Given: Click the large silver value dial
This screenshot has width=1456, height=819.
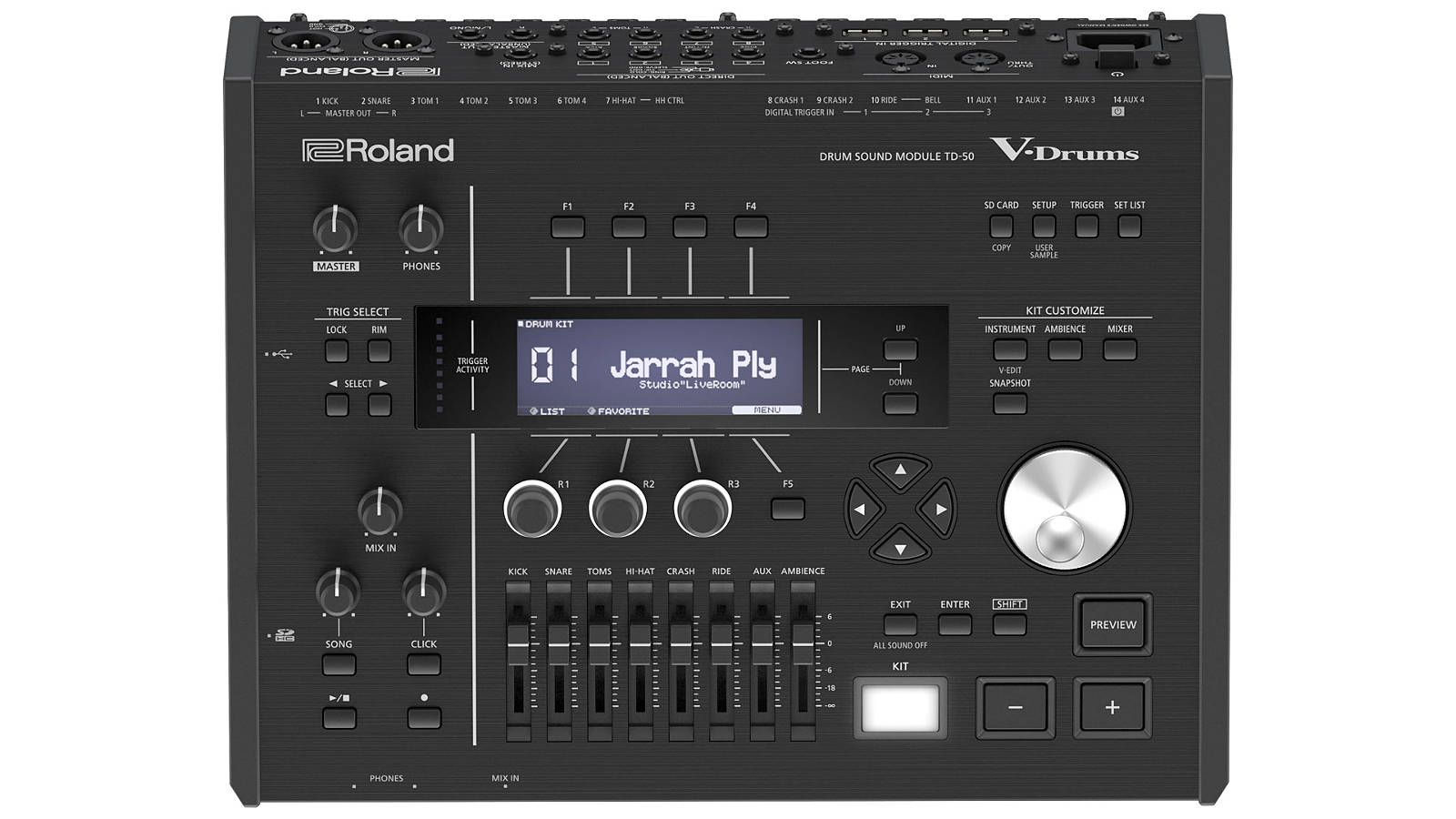Looking at the screenshot, I should (1063, 509).
